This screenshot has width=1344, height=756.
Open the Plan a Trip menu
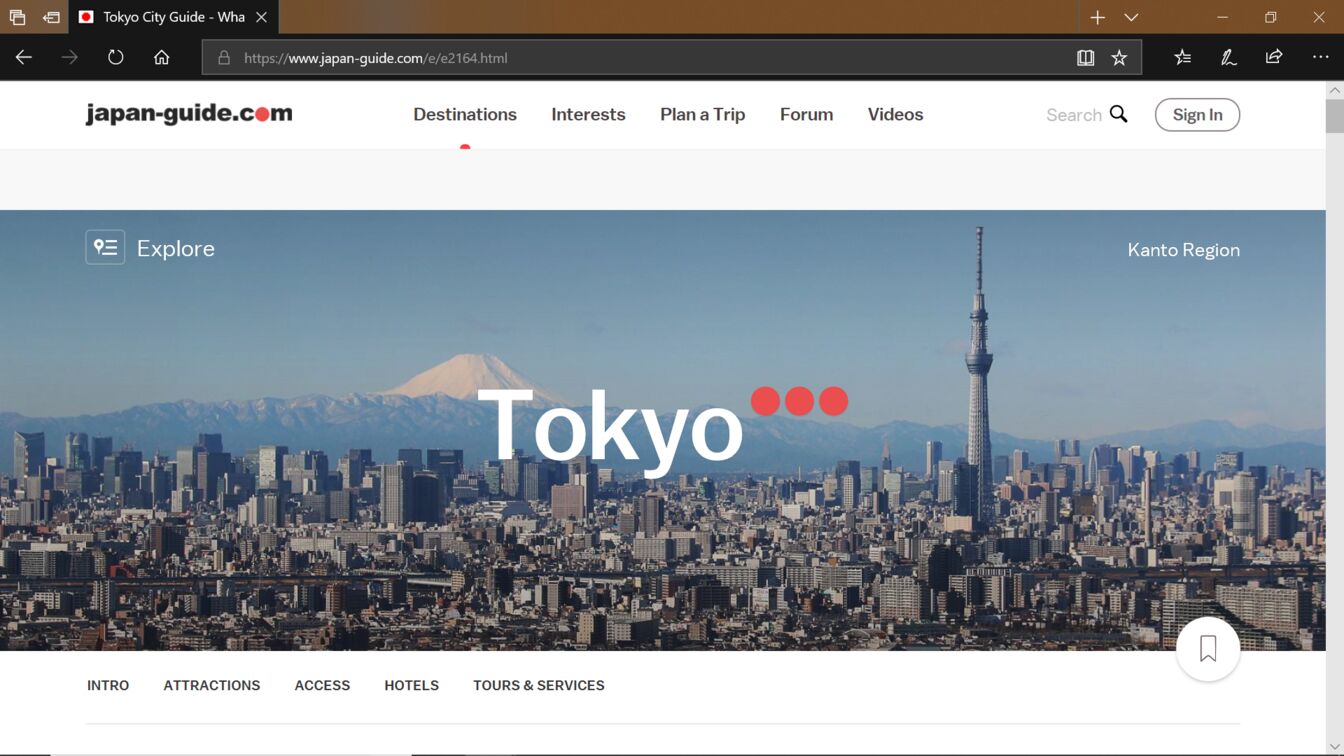tap(703, 114)
